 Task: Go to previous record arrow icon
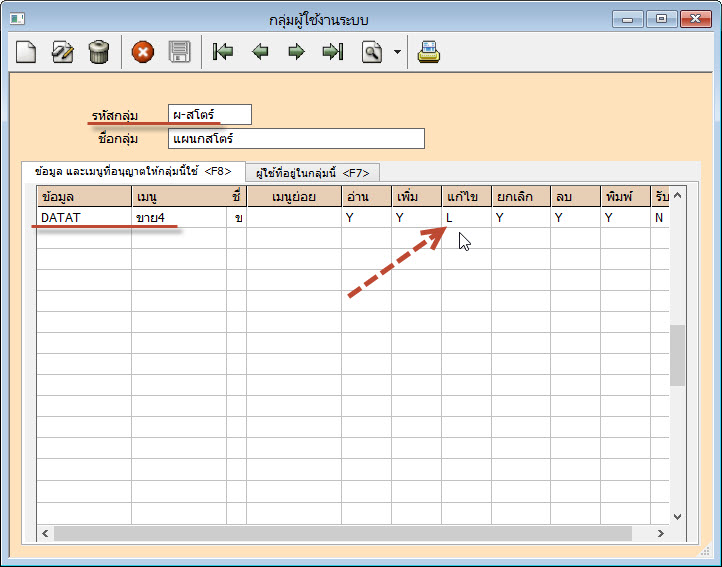click(x=261, y=52)
